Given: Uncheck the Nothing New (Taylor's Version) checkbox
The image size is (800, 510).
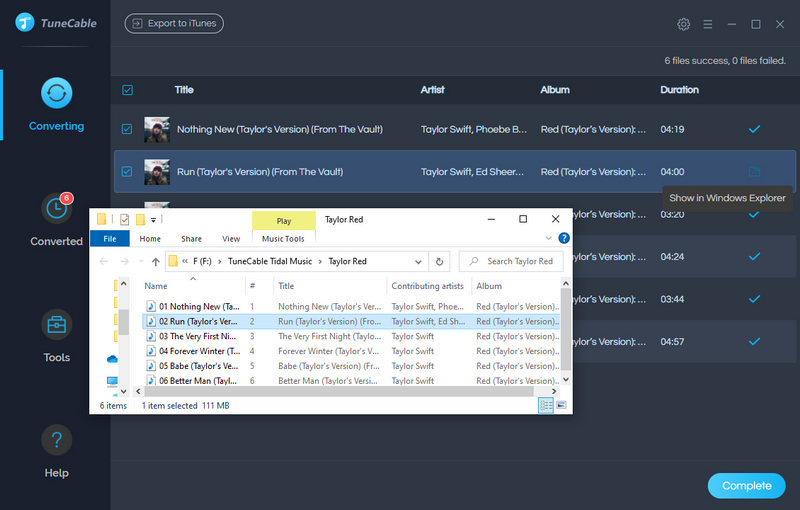Looking at the screenshot, I should click(x=127, y=130).
